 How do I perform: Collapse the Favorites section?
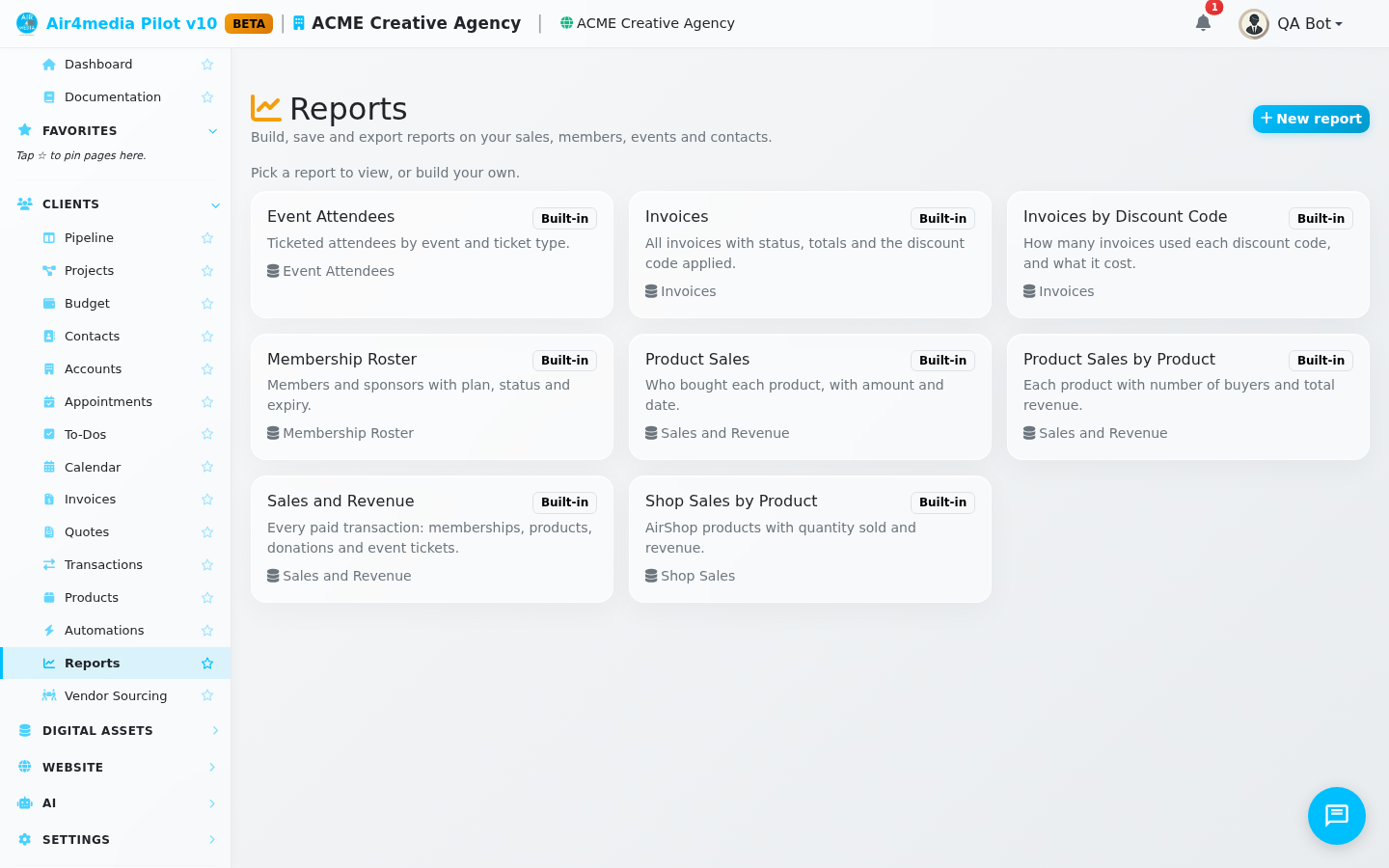tap(213, 131)
